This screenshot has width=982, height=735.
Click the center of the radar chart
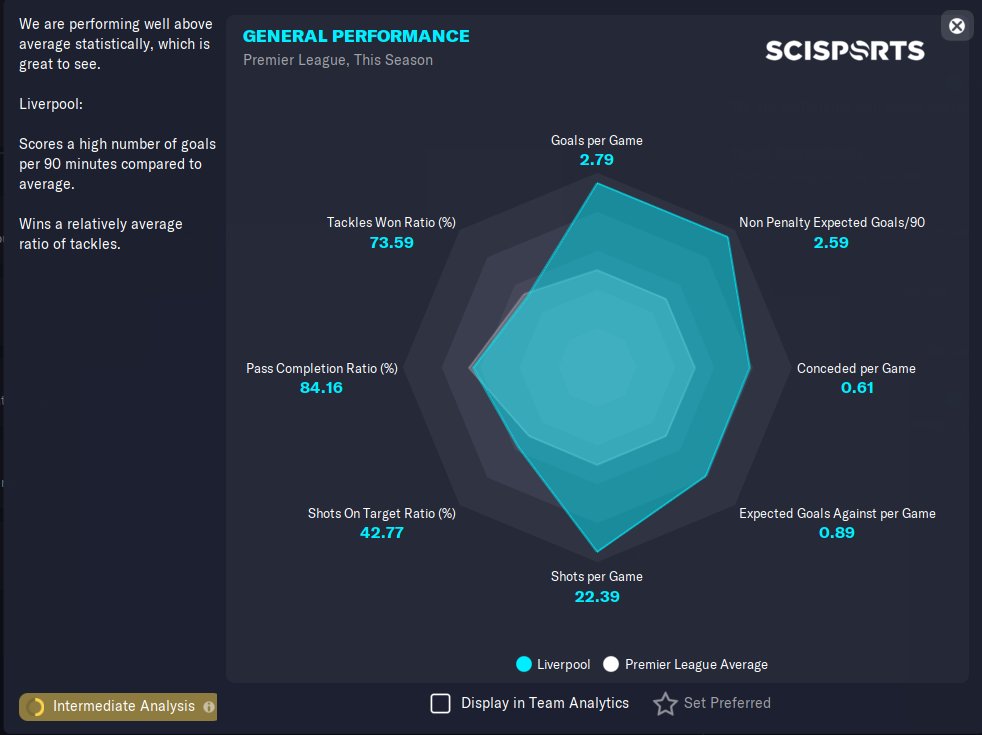597,368
